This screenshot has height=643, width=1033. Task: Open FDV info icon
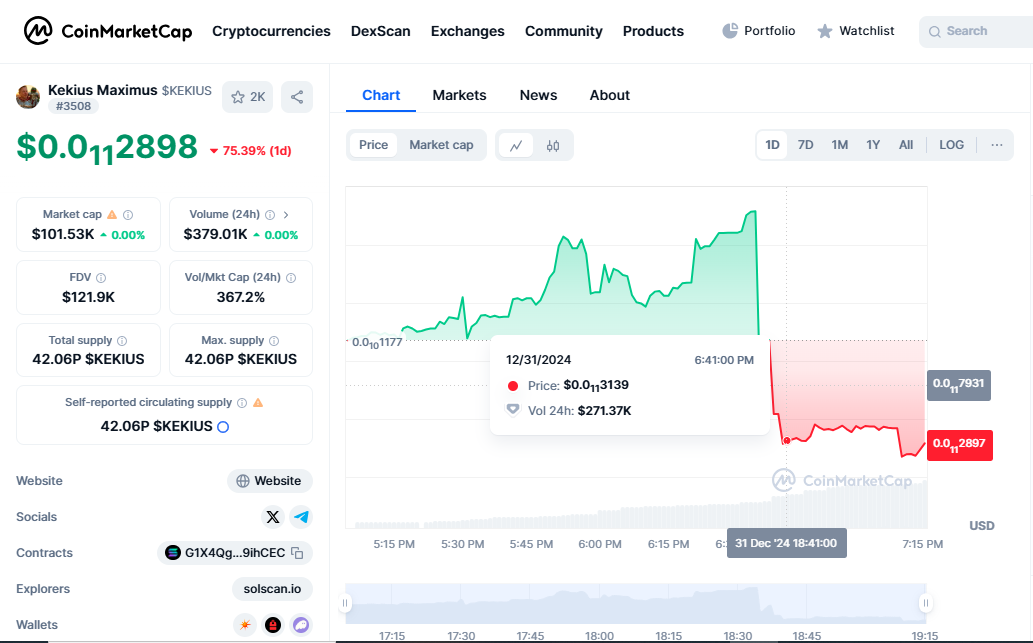(101, 278)
